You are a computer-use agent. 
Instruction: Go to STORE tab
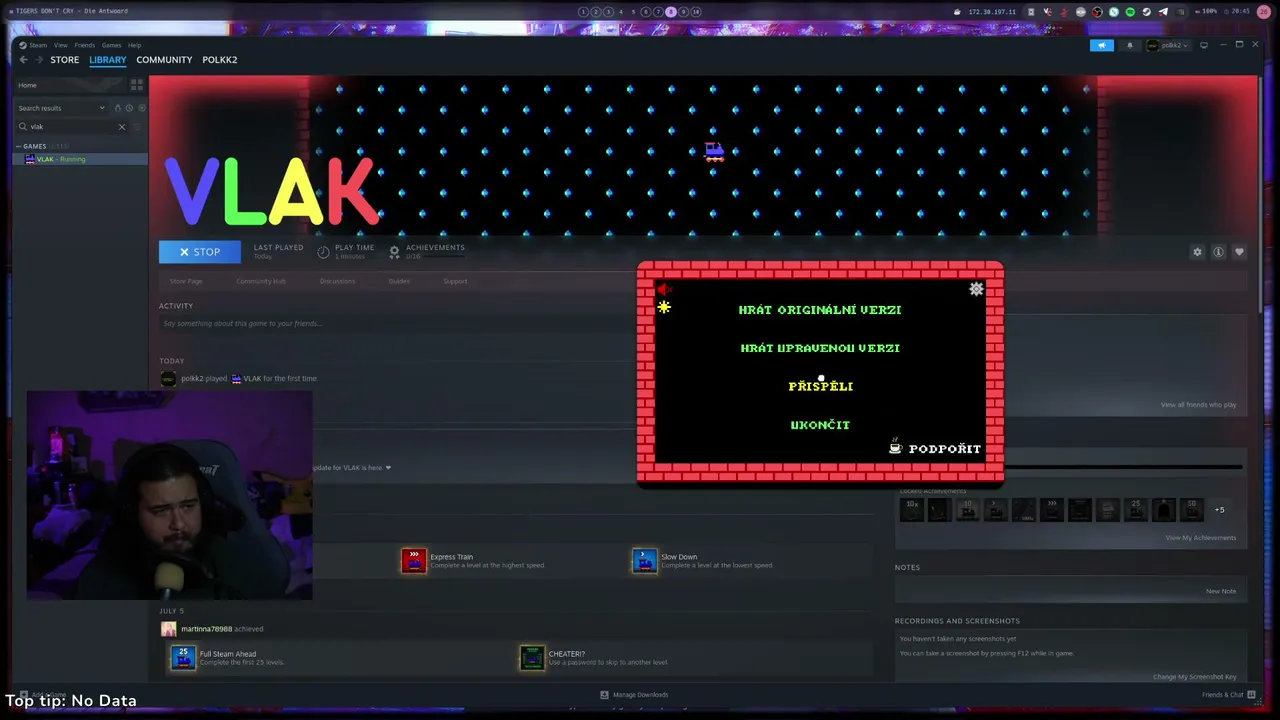[65, 60]
